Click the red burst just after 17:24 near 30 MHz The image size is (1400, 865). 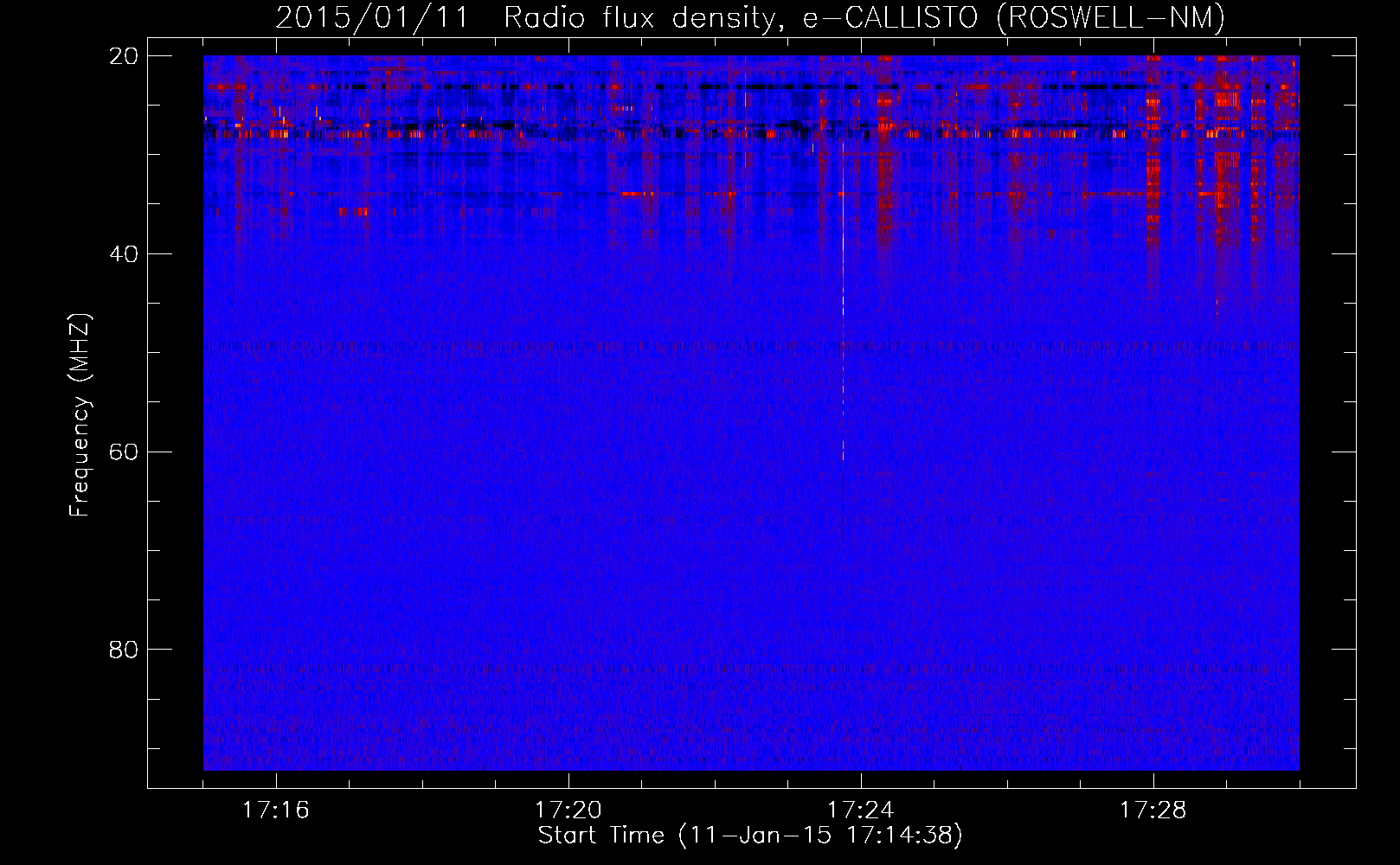pyautogui.click(x=883, y=156)
